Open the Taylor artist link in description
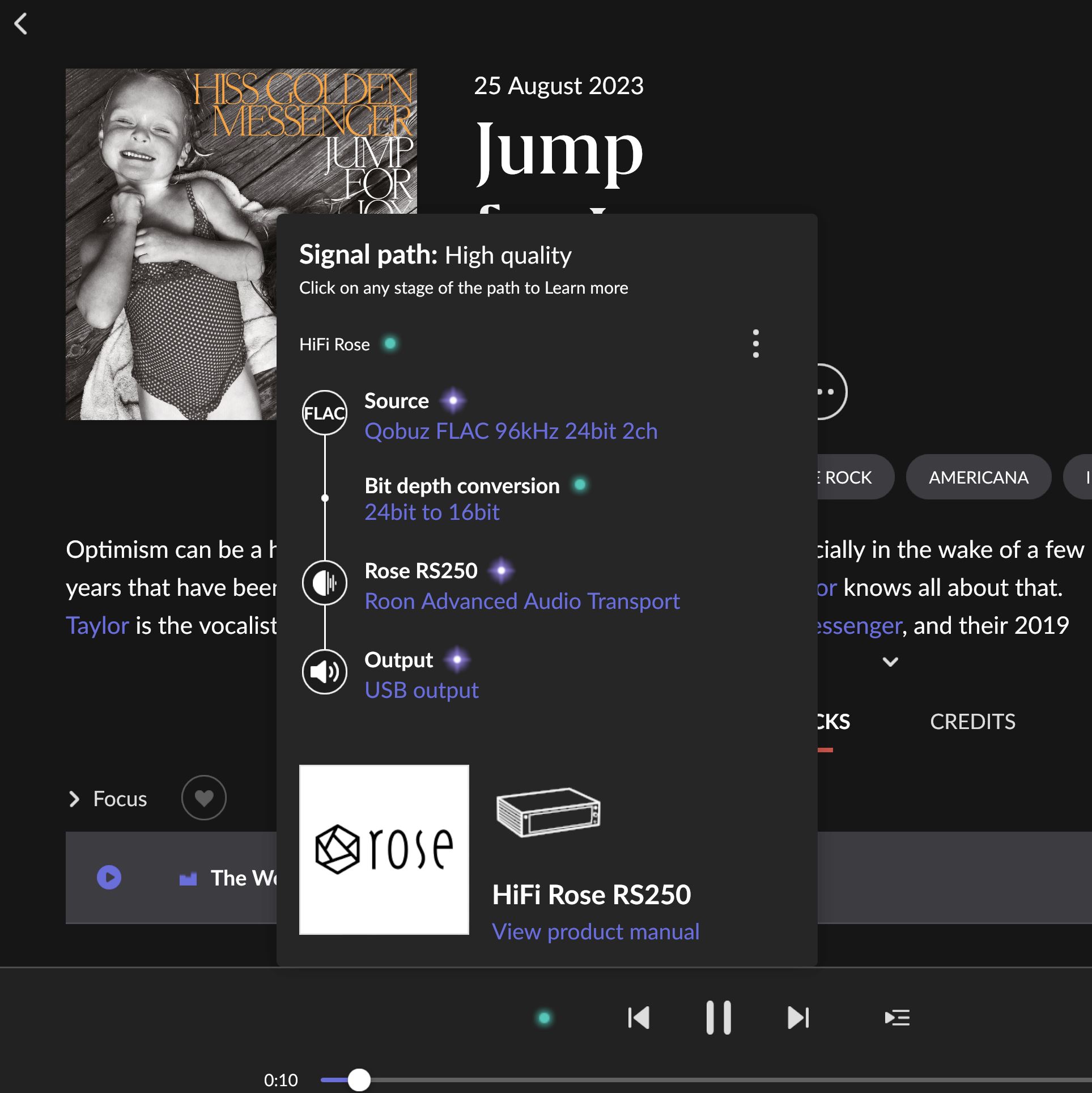This screenshot has width=1092, height=1093. [97, 626]
